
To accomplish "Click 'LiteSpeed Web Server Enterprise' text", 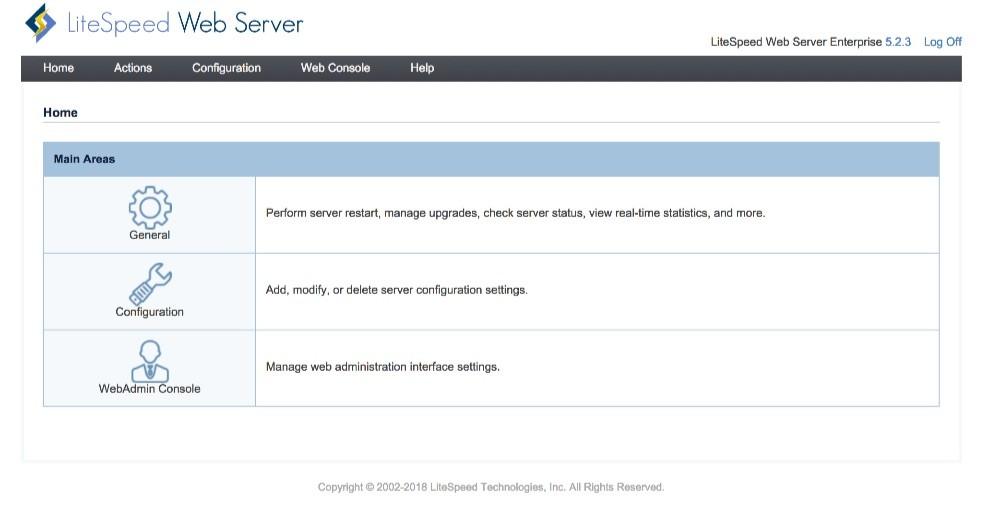I will tap(796, 42).
